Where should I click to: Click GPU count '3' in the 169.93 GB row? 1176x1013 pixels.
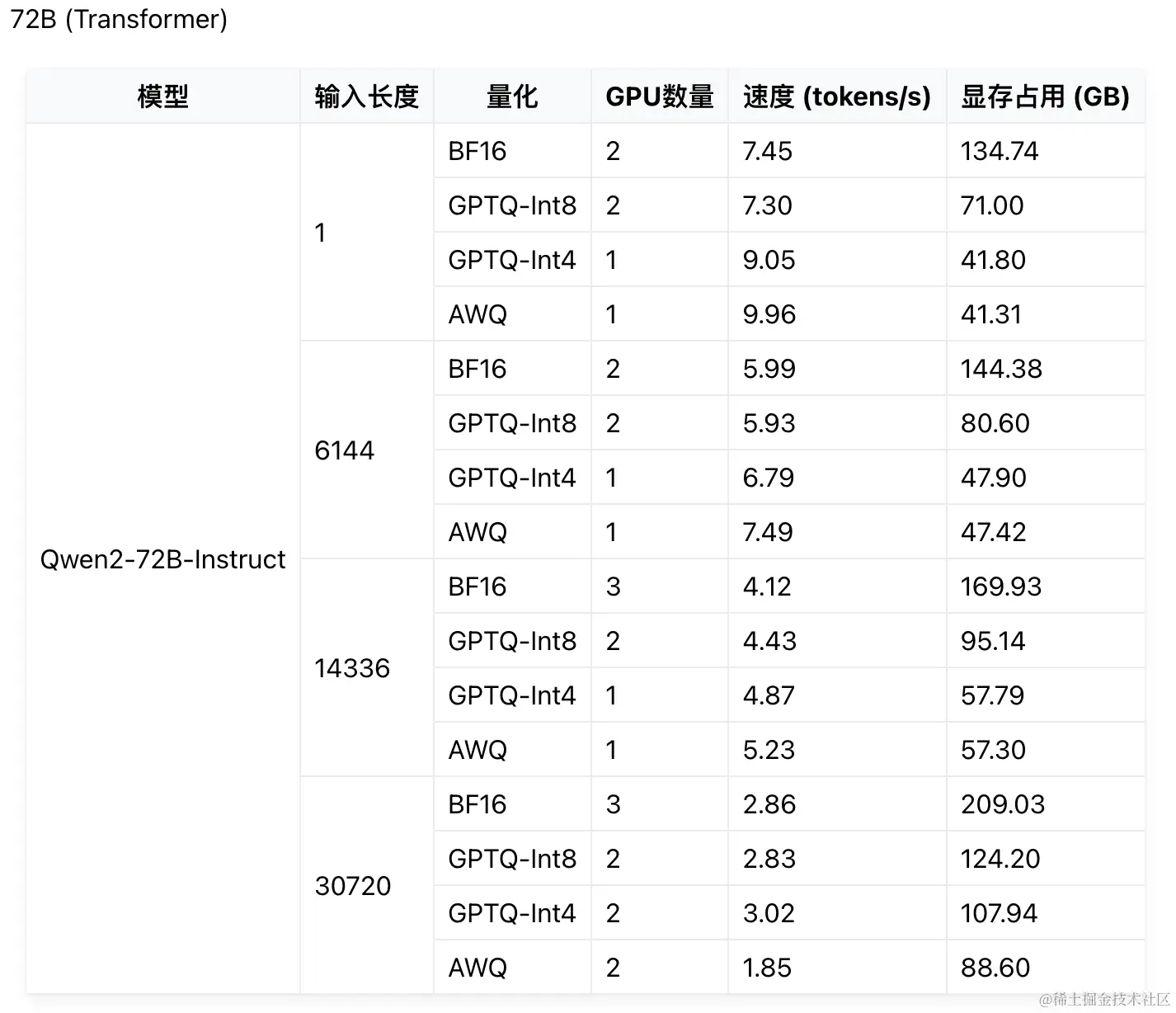tap(613, 587)
